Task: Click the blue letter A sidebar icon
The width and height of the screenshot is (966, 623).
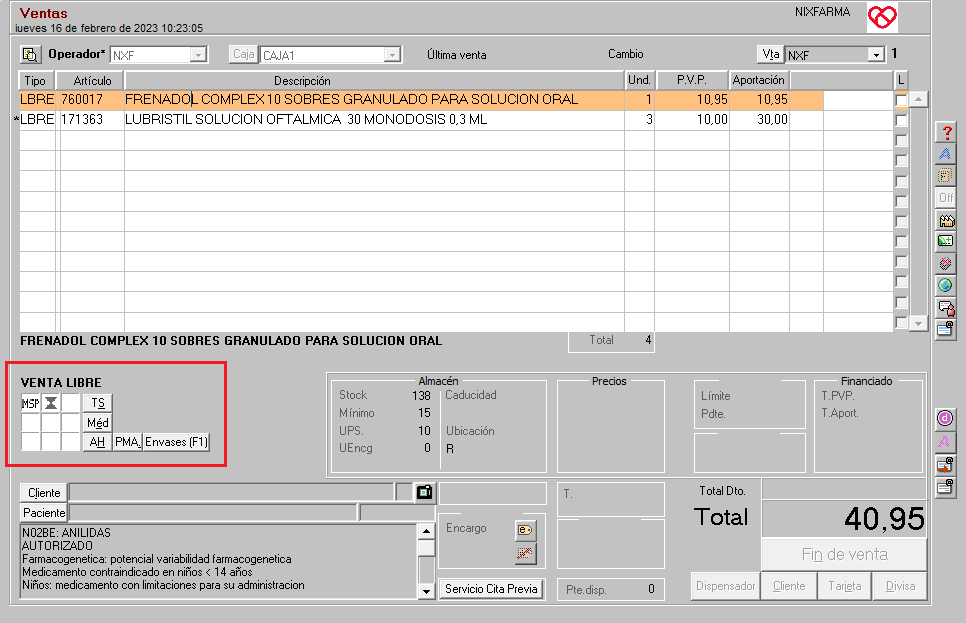Action: (x=946, y=154)
